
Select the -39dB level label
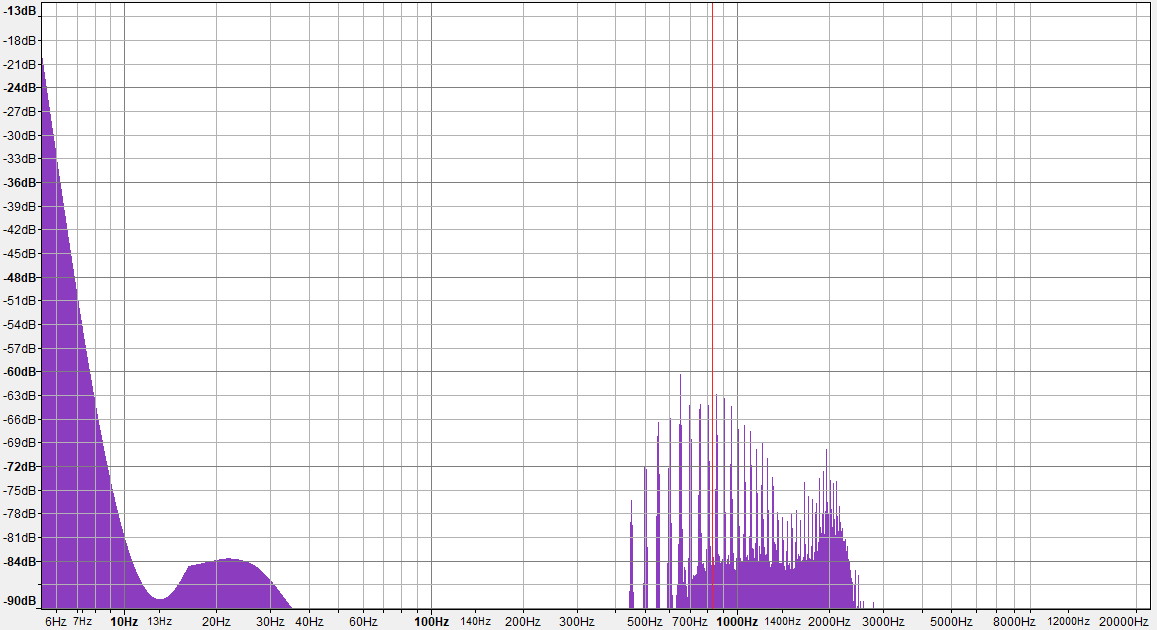[20, 206]
